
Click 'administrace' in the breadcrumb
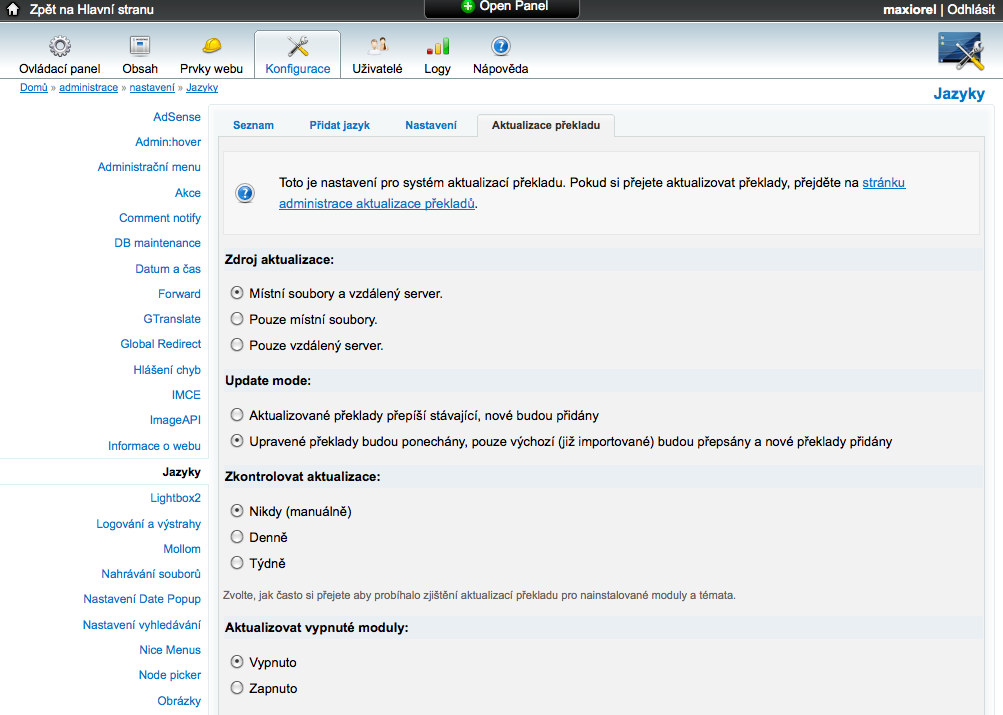click(x=88, y=88)
